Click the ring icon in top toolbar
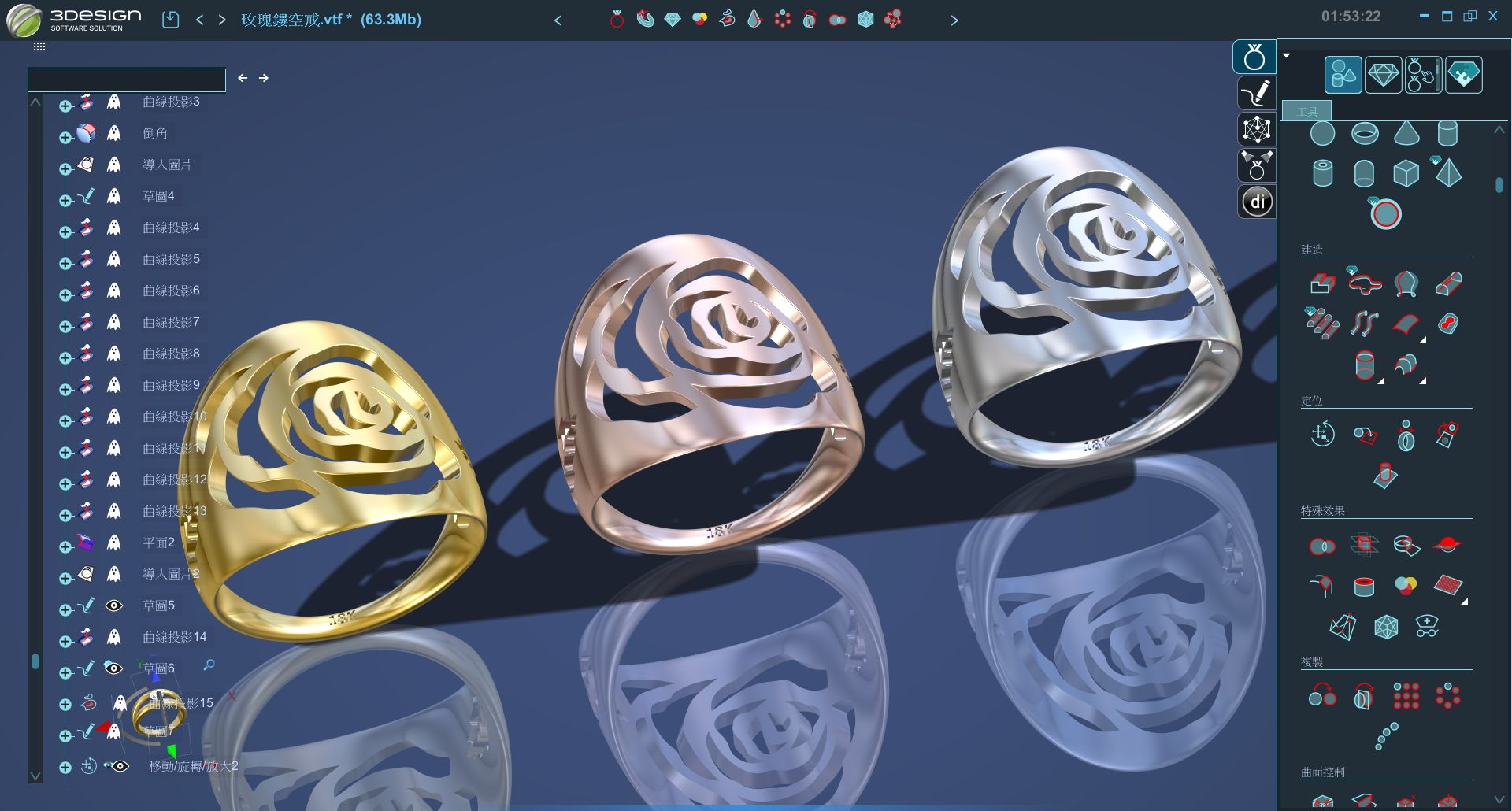Screen dimensions: 1512x811 (x=617, y=19)
